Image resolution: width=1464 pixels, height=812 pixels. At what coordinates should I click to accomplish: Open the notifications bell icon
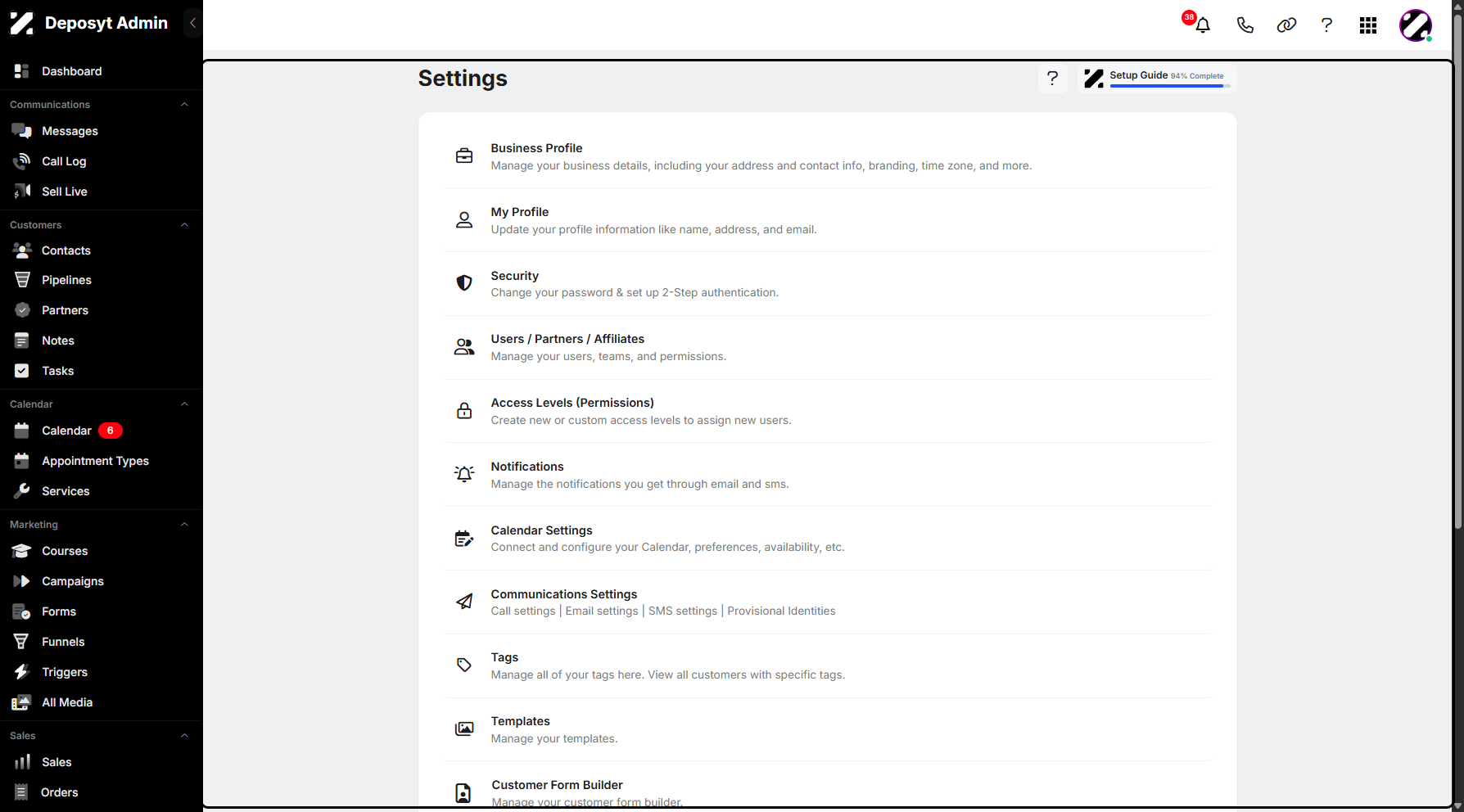click(1202, 25)
